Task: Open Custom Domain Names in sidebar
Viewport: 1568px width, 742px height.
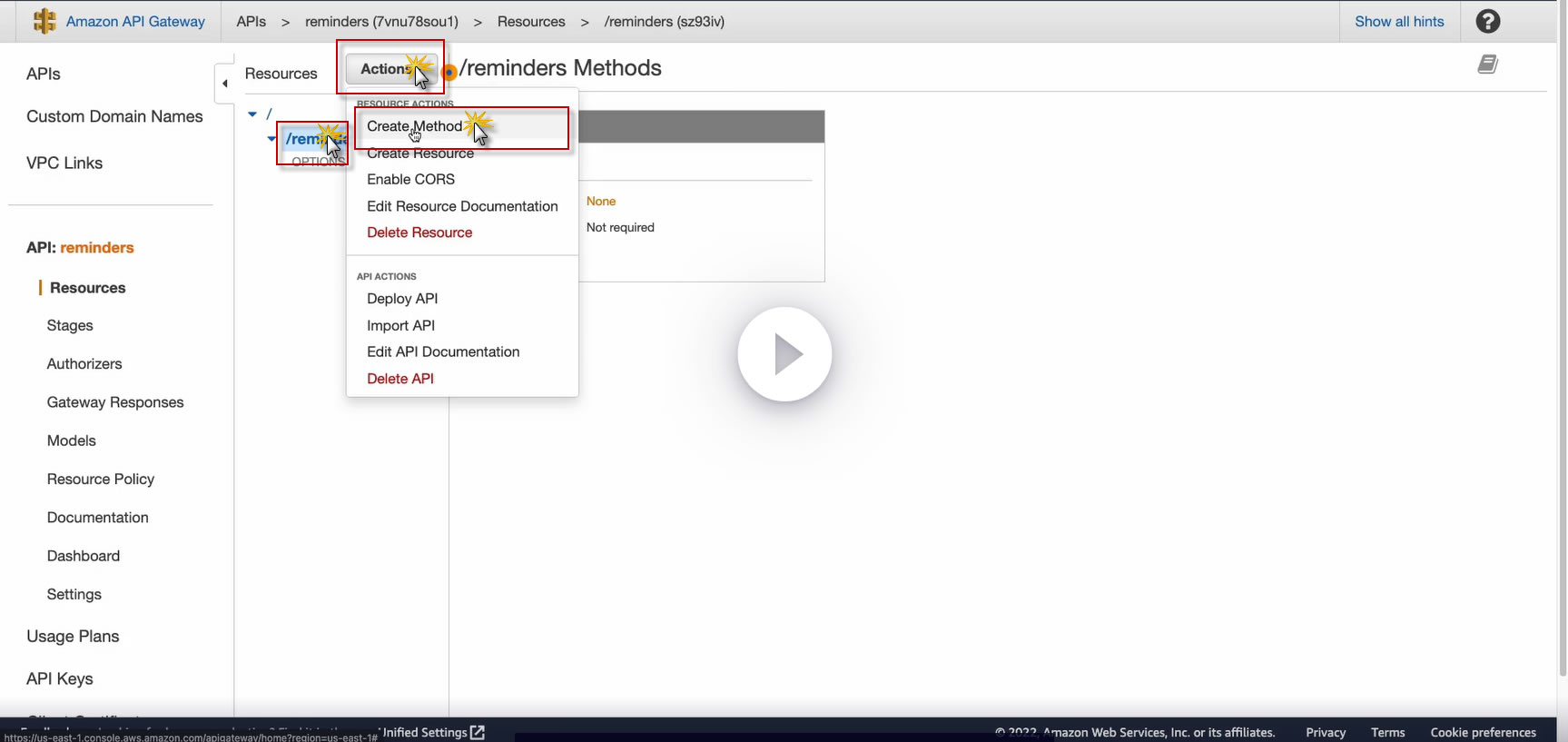Action: (x=114, y=116)
